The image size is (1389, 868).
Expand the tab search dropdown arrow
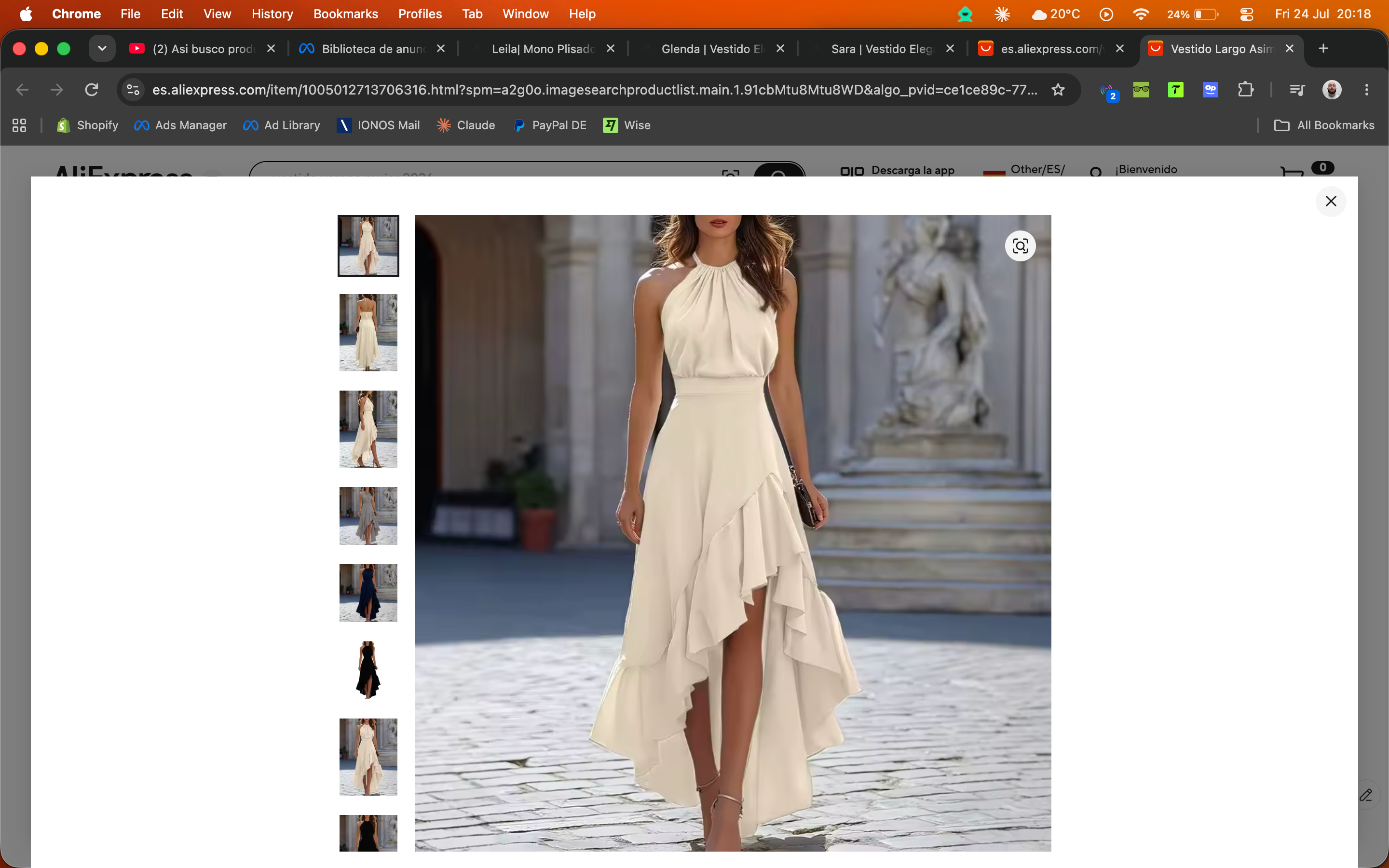pyautogui.click(x=102, y=48)
